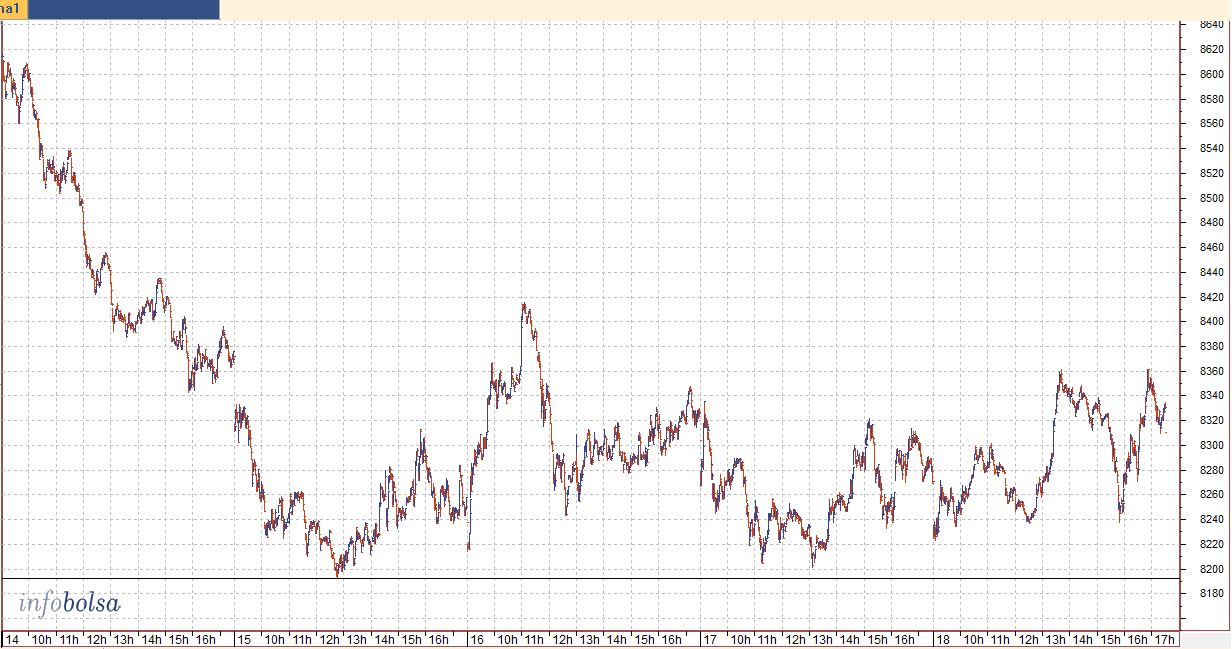The width and height of the screenshot is (1232, 649).
Task: Click the lowest price point on day 15
Action: 337,575
